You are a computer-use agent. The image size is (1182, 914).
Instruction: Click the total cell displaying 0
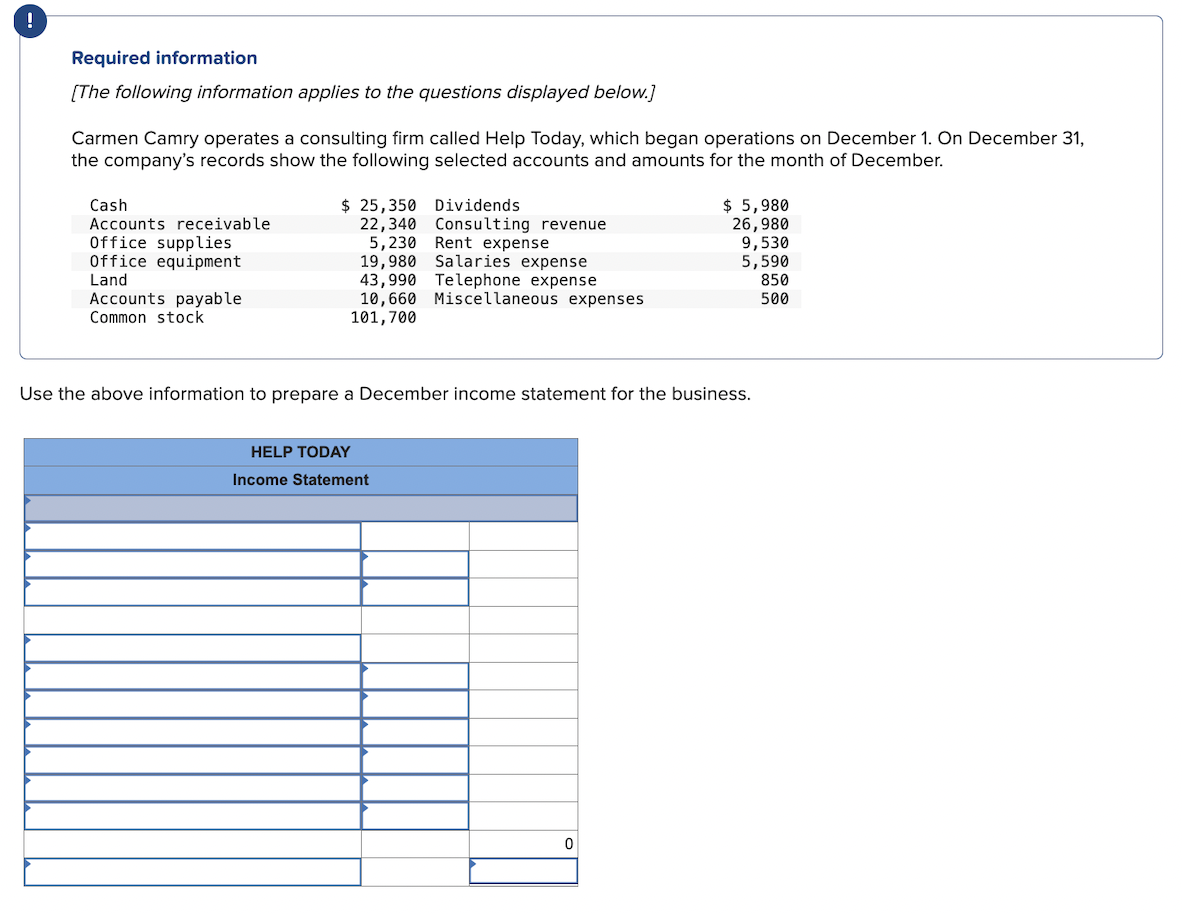[x=523, y=843]
